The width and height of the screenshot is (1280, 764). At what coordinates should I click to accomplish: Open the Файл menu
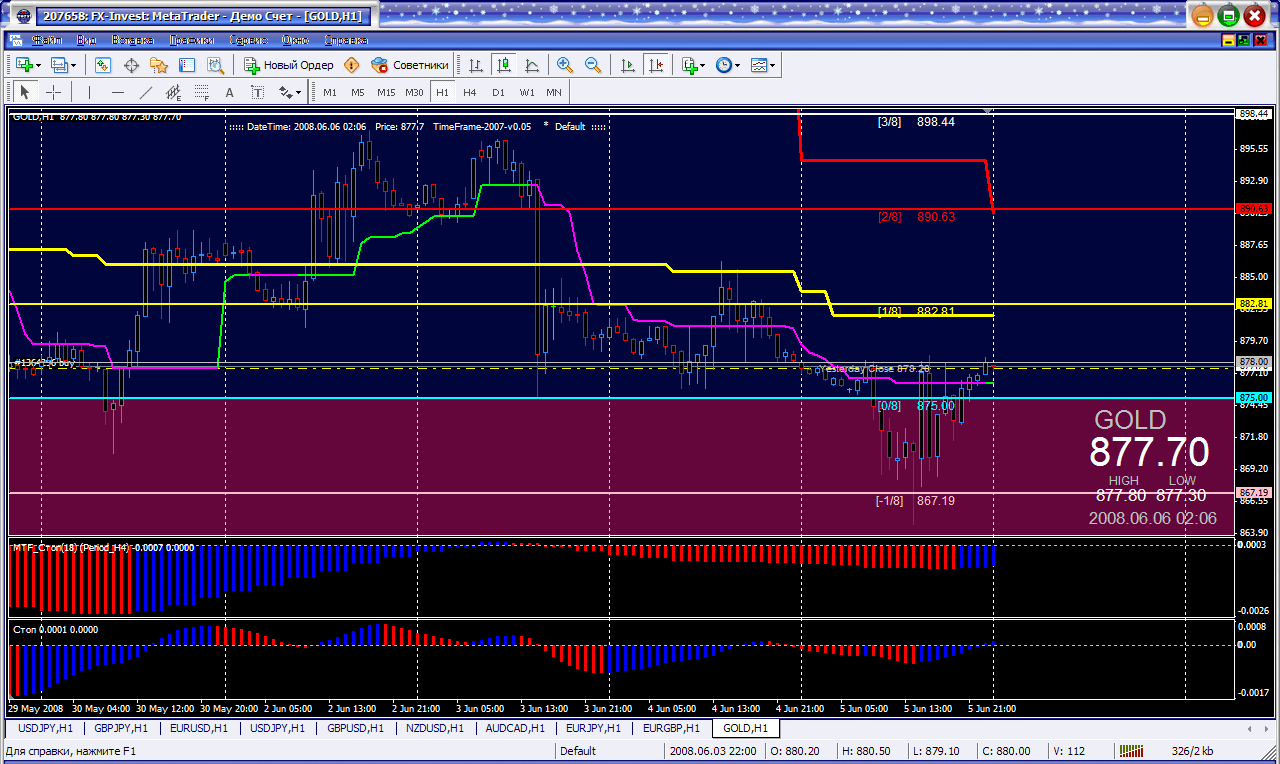tap(47, 40)
